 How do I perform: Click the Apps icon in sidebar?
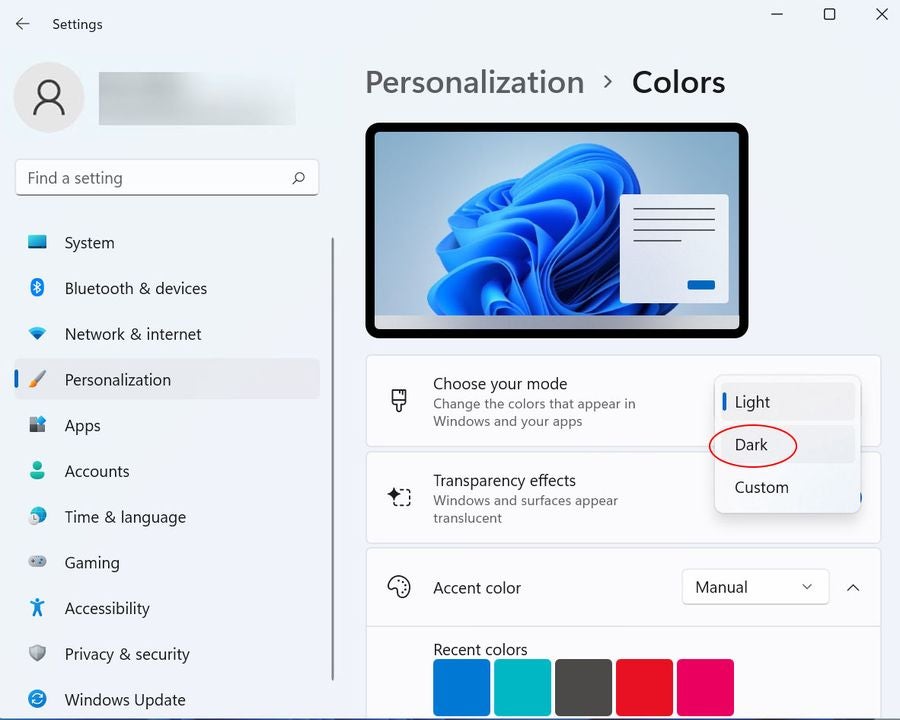pyautogui.click(x=37, y=424)
